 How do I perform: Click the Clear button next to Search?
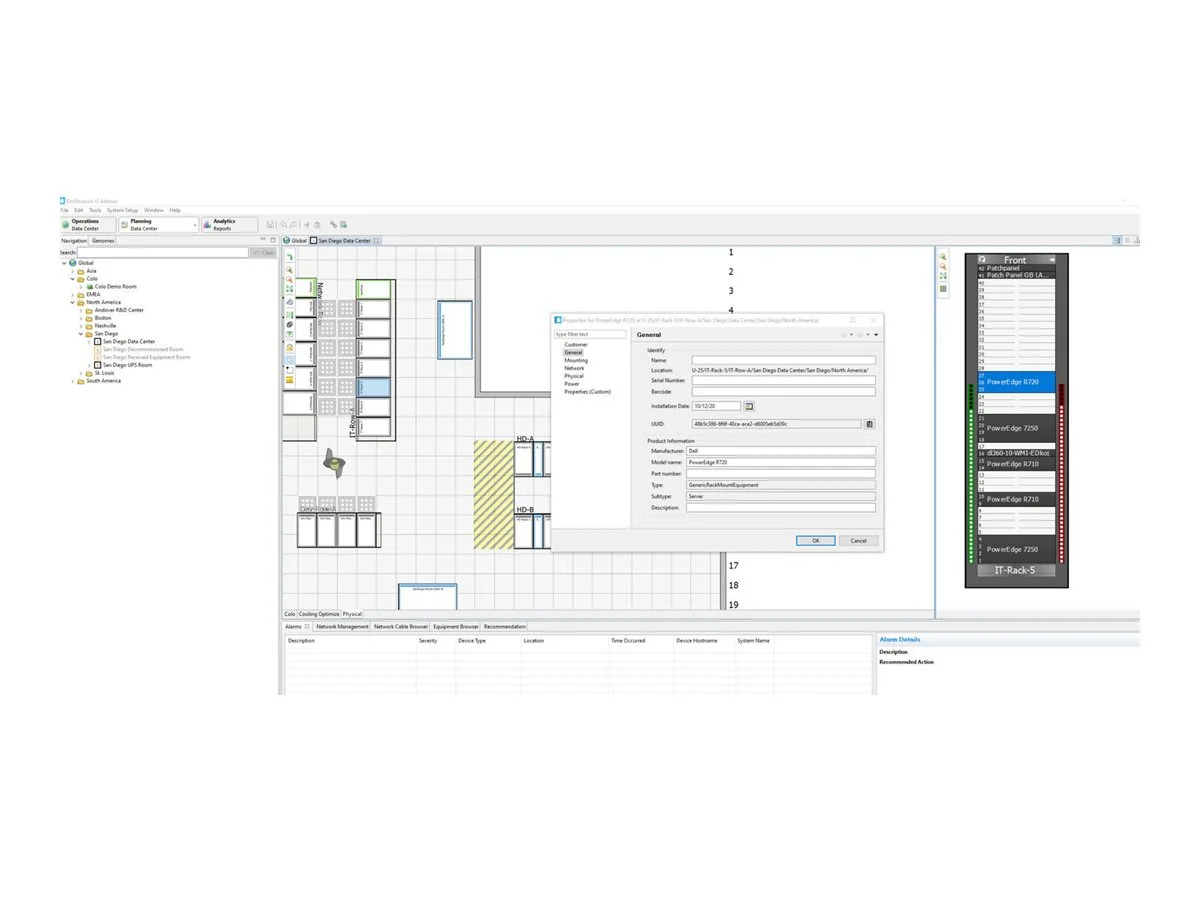tap(264, 252)
